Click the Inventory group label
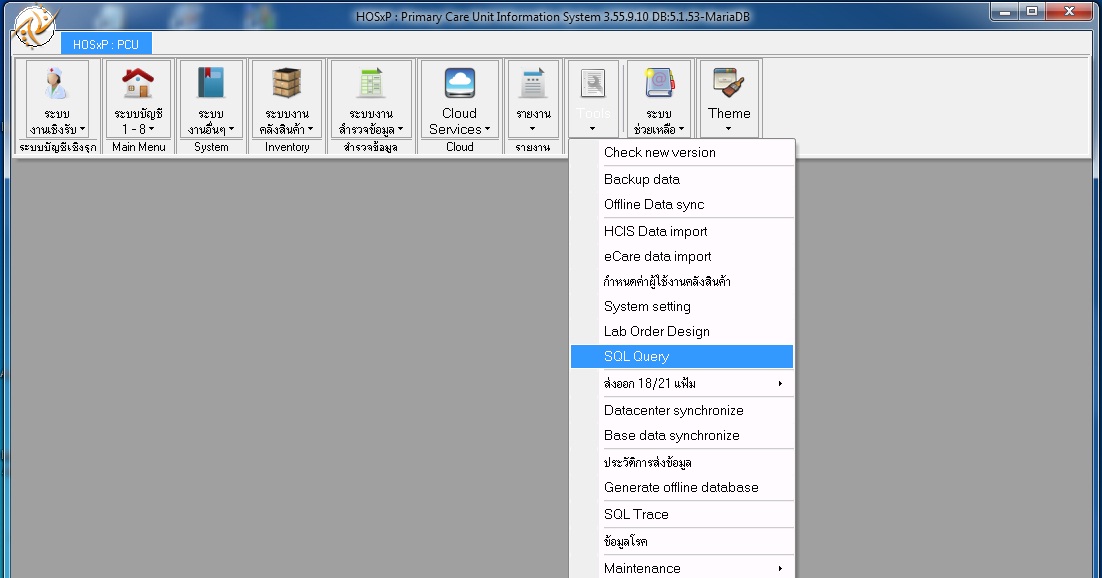The width and height of the screenshot is (1102, 578). [x=287, y=147]
